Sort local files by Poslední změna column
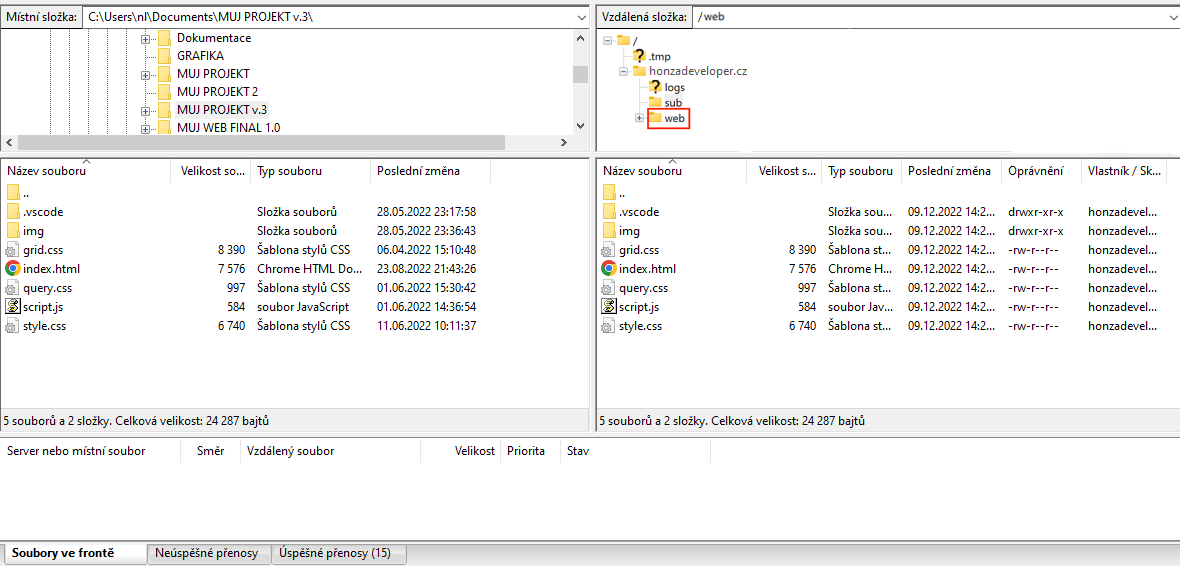This screenshot has width=1180, height=566. 418,171
